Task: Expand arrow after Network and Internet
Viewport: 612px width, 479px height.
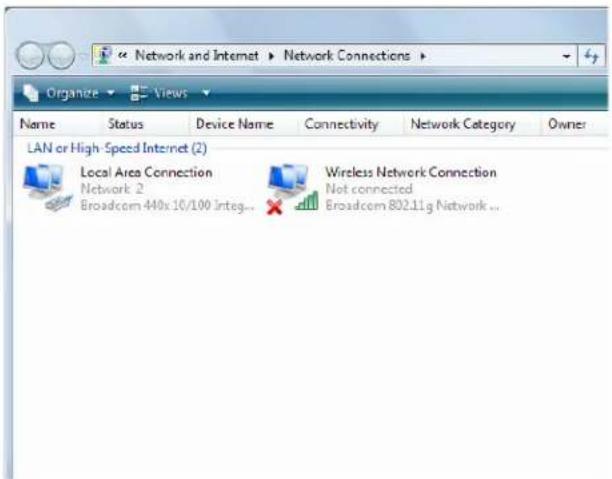Action: click(x=272, y=56)
